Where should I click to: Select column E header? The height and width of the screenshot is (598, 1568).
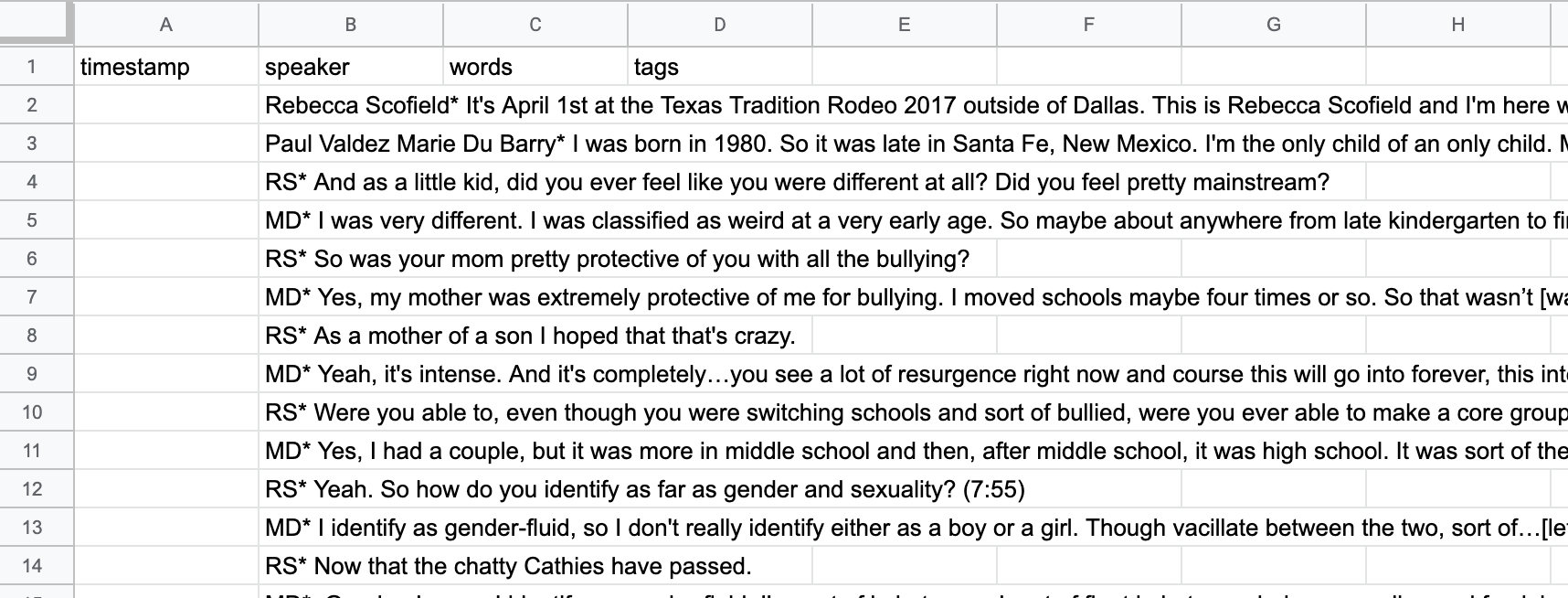(x=905, y=25)
